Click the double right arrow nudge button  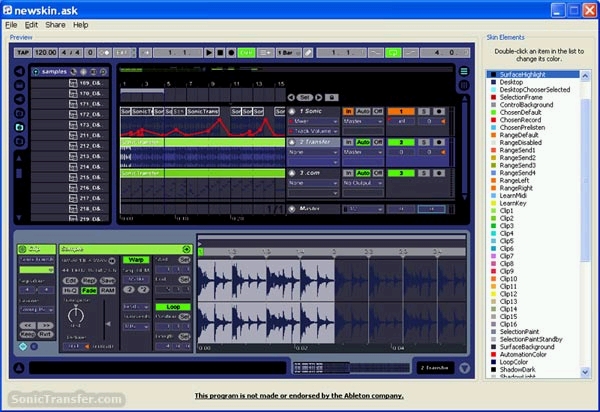pyautogui.click(x=46, y=326)
